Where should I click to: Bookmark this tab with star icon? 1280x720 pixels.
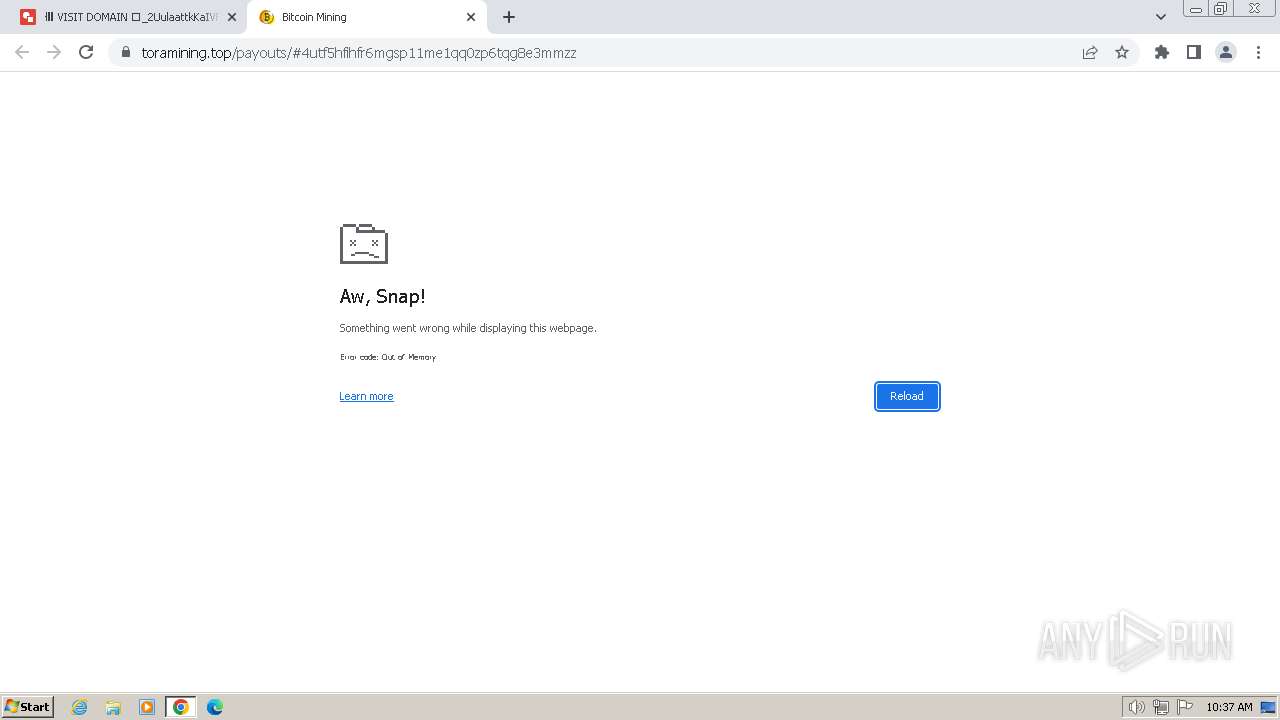1122,52
